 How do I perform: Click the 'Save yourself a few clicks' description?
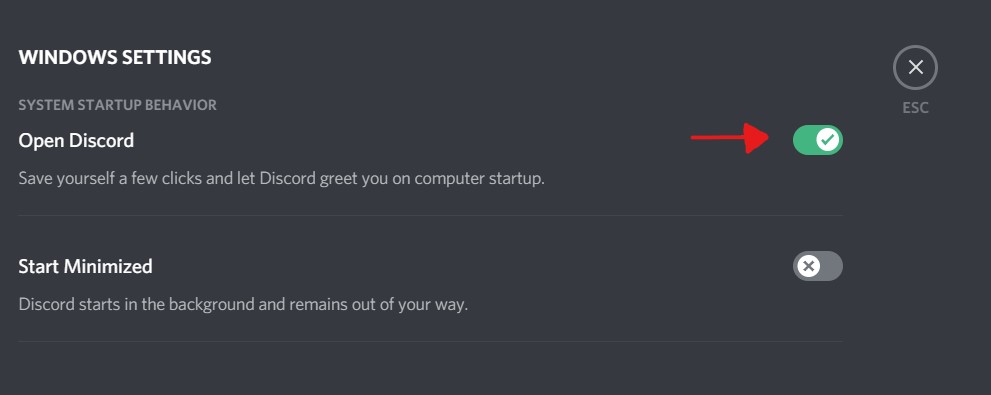[x=281, y=179]
